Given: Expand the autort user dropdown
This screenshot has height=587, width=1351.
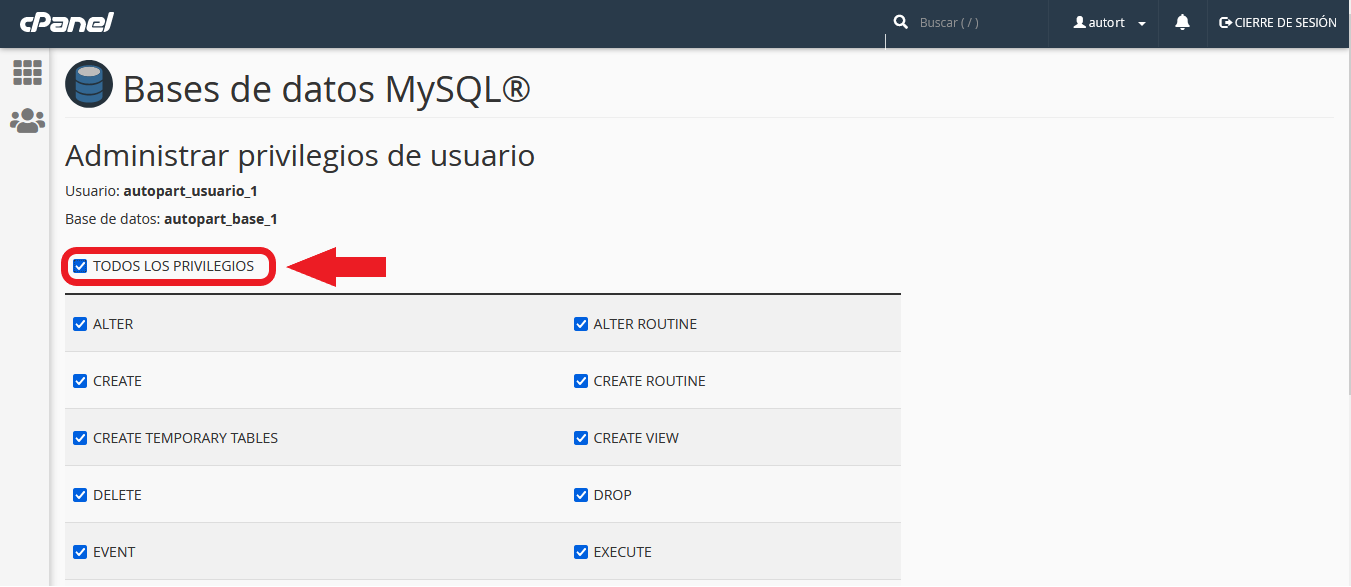Looking at the screenshot, I should coord(1109,22).
